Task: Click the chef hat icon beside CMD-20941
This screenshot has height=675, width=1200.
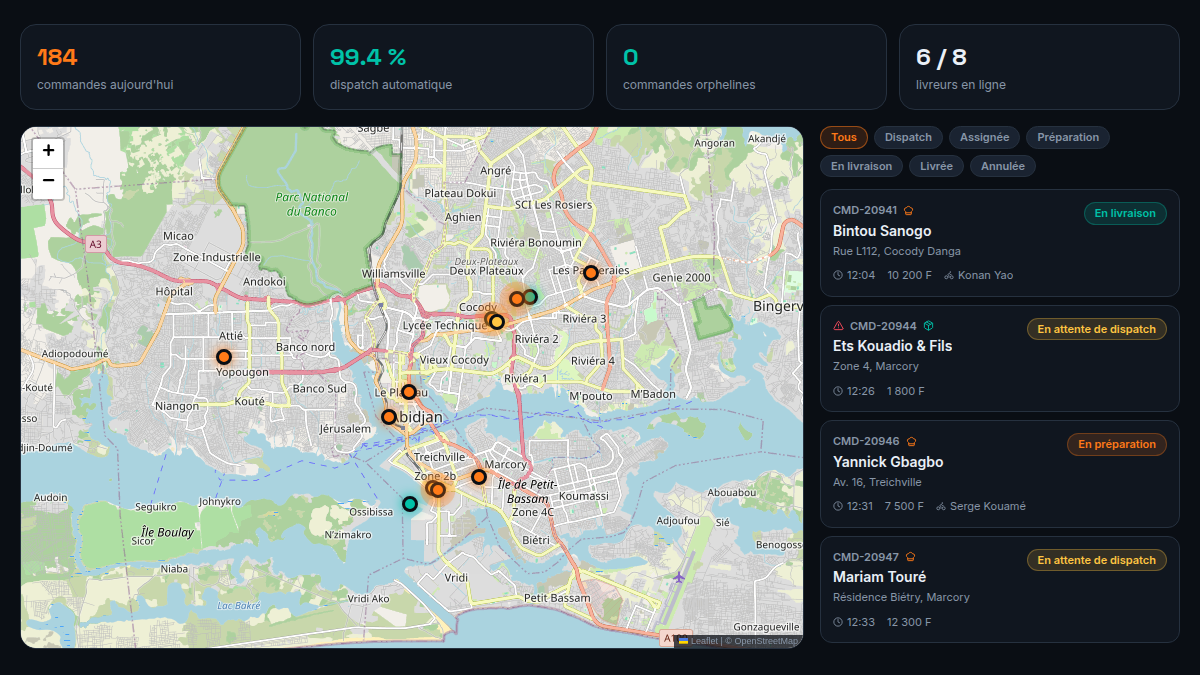Action: (909, 211)
